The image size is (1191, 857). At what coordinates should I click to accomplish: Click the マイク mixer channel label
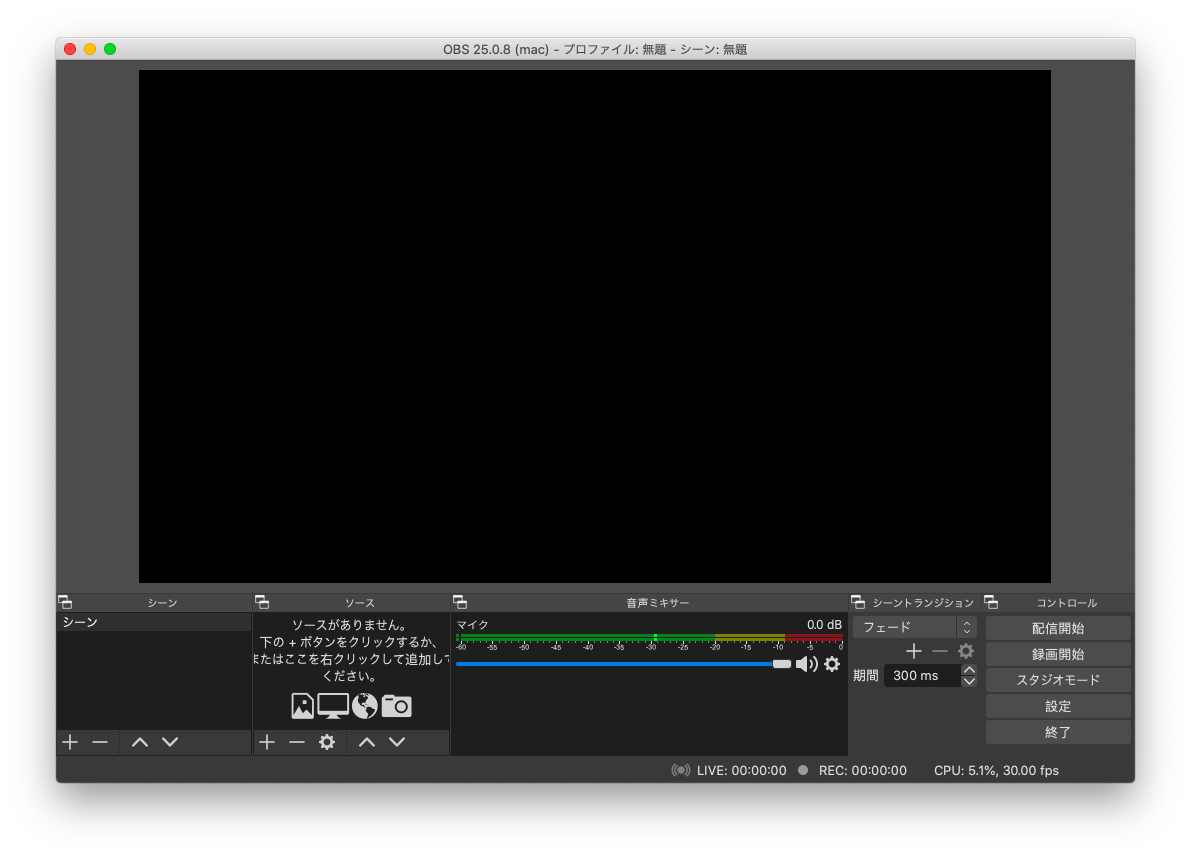[472, 625]
